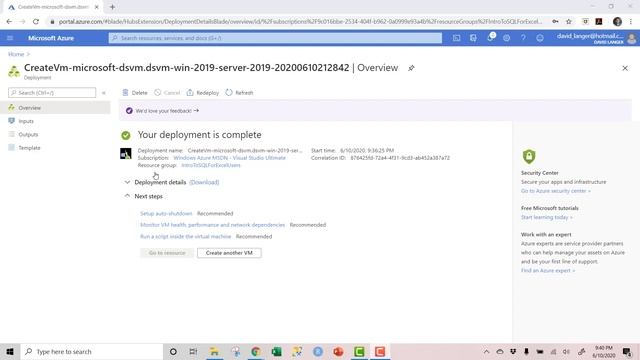Open Excel from taskbar

point(277,351)
